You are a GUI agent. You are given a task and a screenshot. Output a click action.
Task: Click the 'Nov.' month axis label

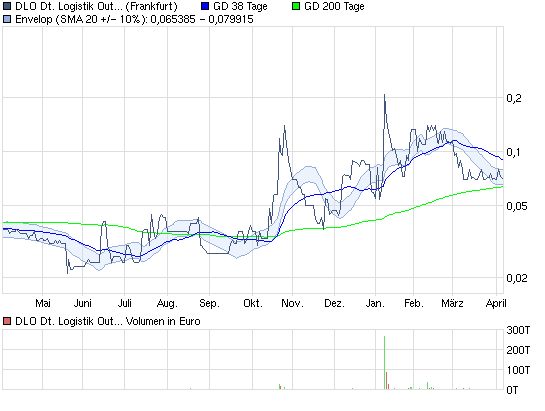292,303
